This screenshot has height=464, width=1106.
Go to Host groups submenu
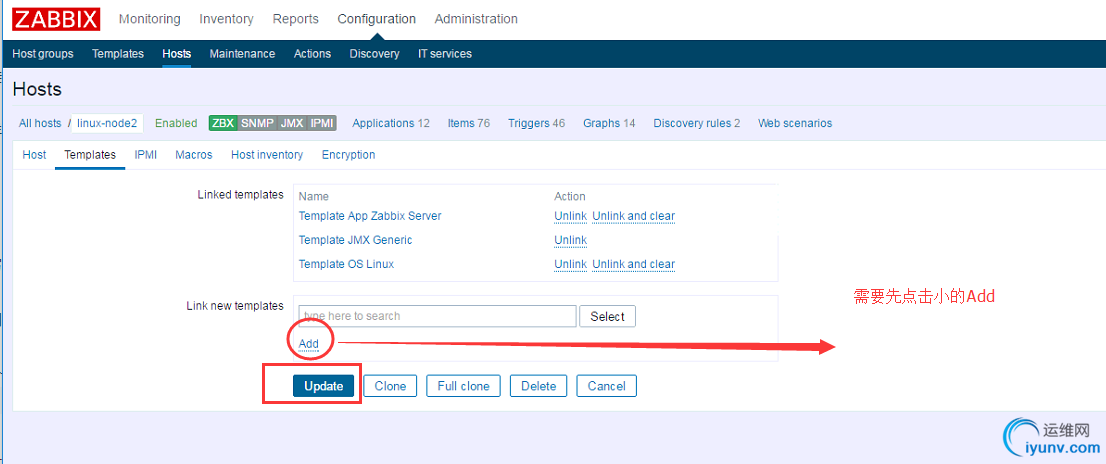pos(43,54)
